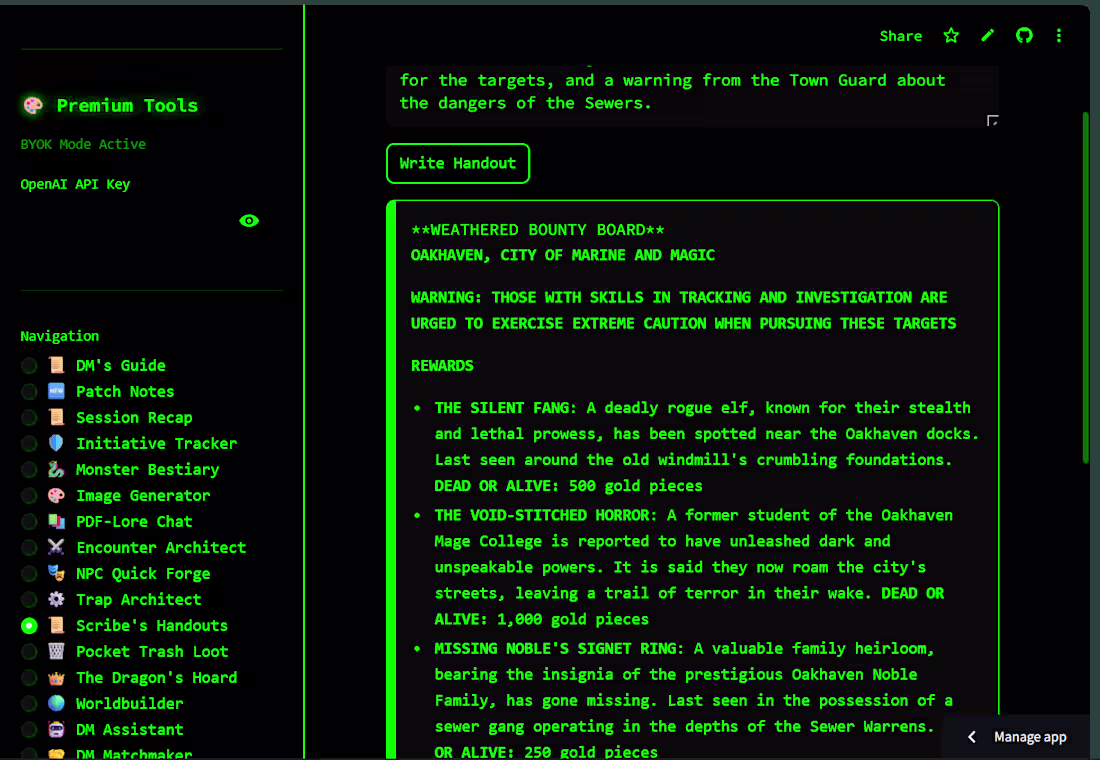Collapse the Manage app panel with its chevron

pos(971,736)
